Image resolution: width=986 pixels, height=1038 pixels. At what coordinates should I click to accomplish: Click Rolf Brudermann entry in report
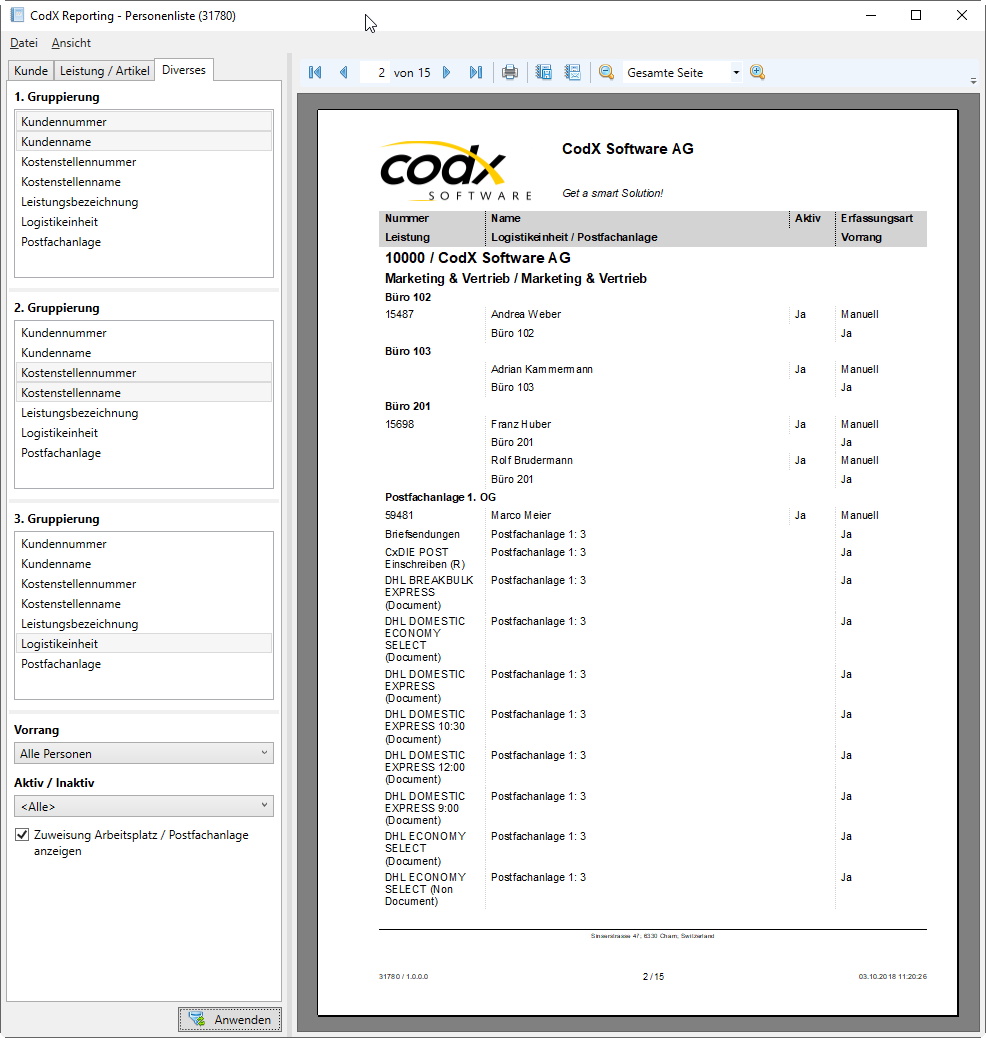click(532, 460)
